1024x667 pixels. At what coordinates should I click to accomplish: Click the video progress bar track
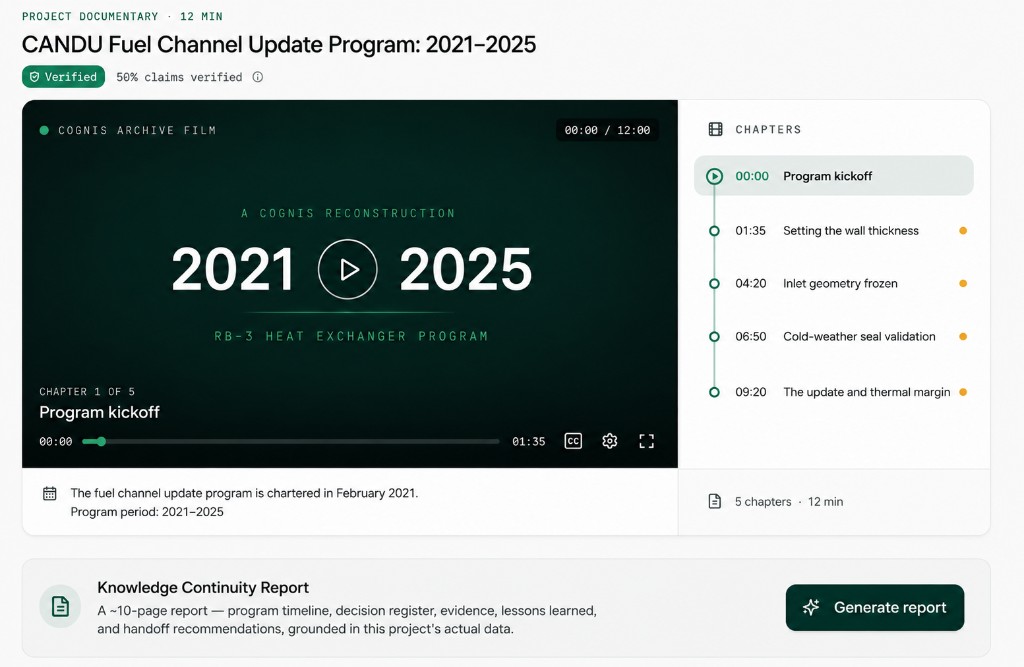pyautogui.click(x=291, y=442)
